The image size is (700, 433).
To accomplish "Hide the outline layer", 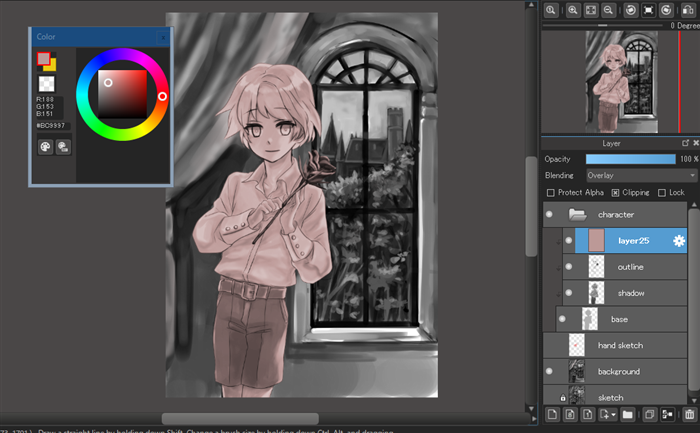I will pos(568,267).
